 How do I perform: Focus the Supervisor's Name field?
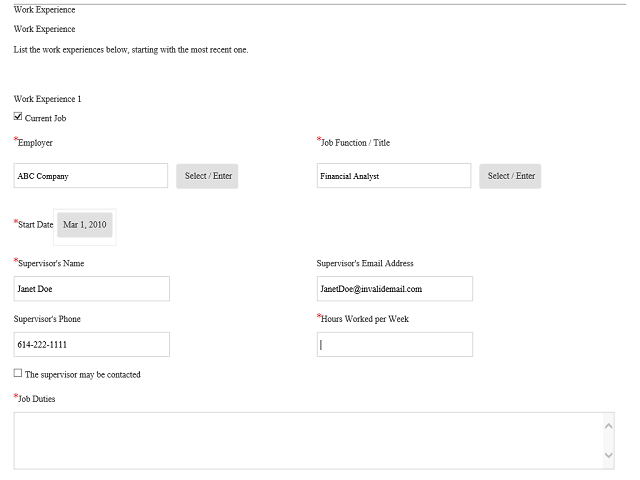point(92,289)
